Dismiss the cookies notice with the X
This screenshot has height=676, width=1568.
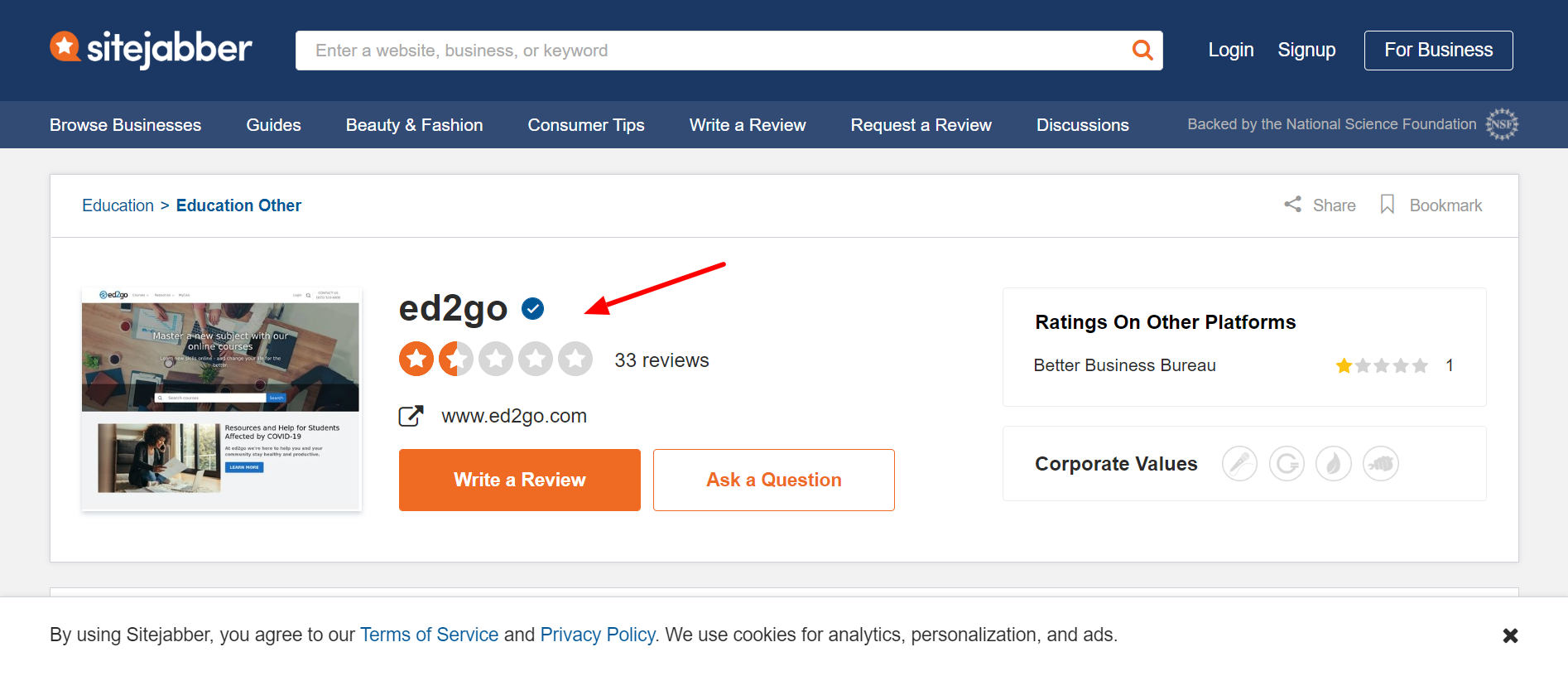(x=1510, y=635)
